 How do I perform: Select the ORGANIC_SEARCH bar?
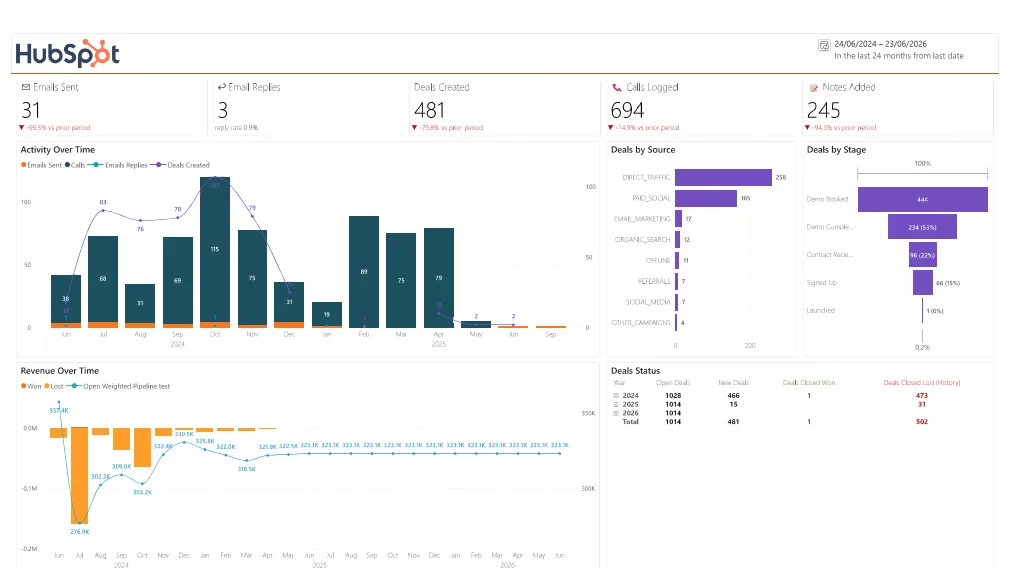(x=678, y=239)
